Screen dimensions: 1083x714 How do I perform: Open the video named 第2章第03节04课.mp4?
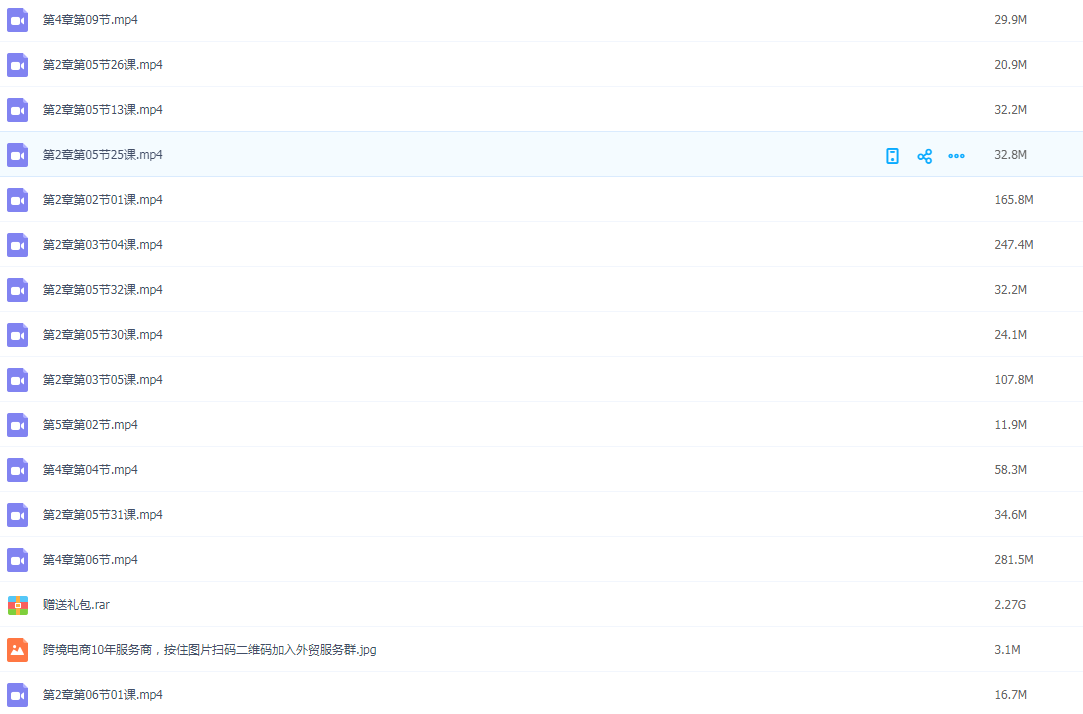(x=102, y=245)
